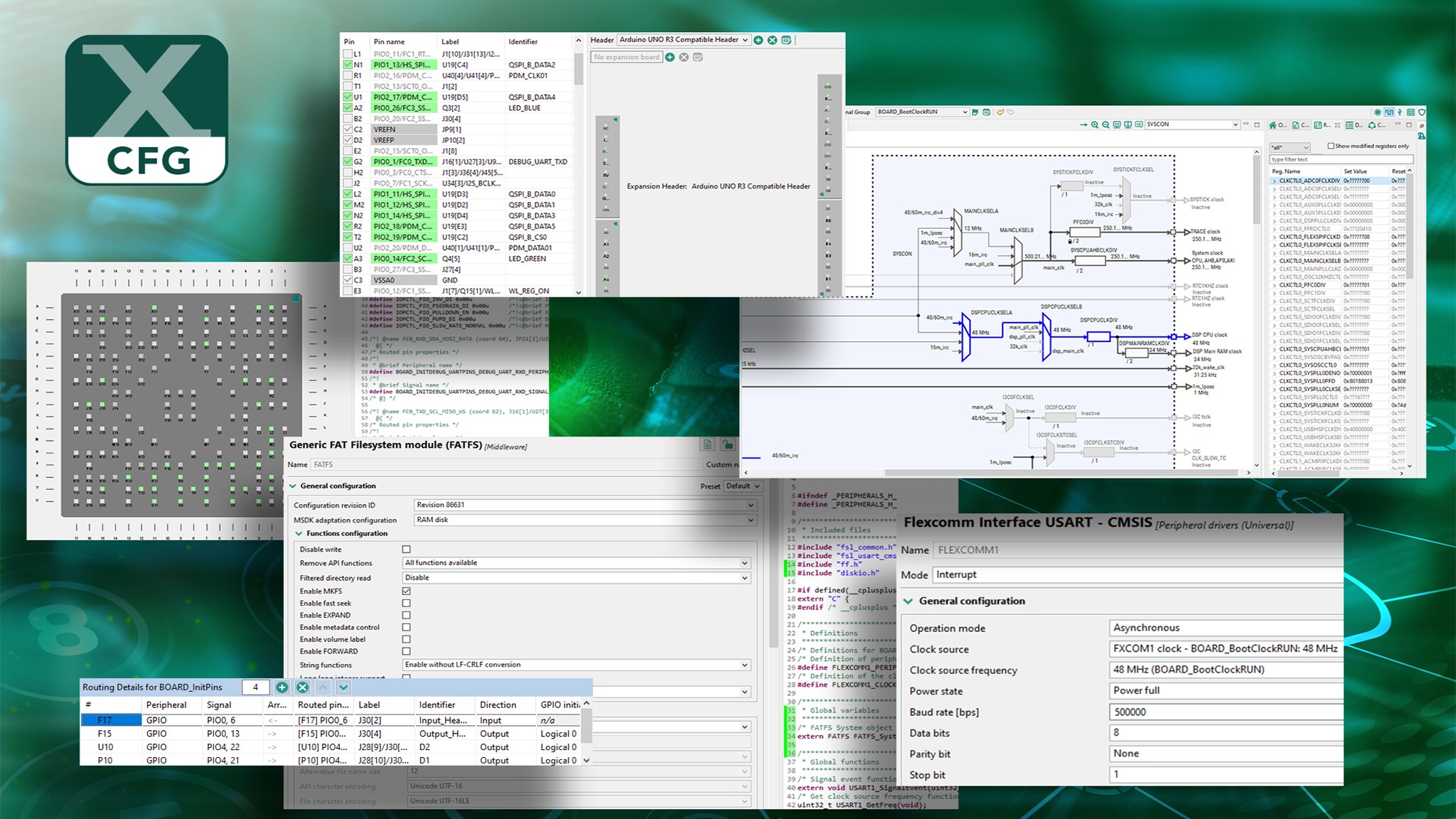The width and height of the screenshot is (1456, 819).
Task: Click the green add header icon beside the Arduino header dropdown
Action: 759,40
